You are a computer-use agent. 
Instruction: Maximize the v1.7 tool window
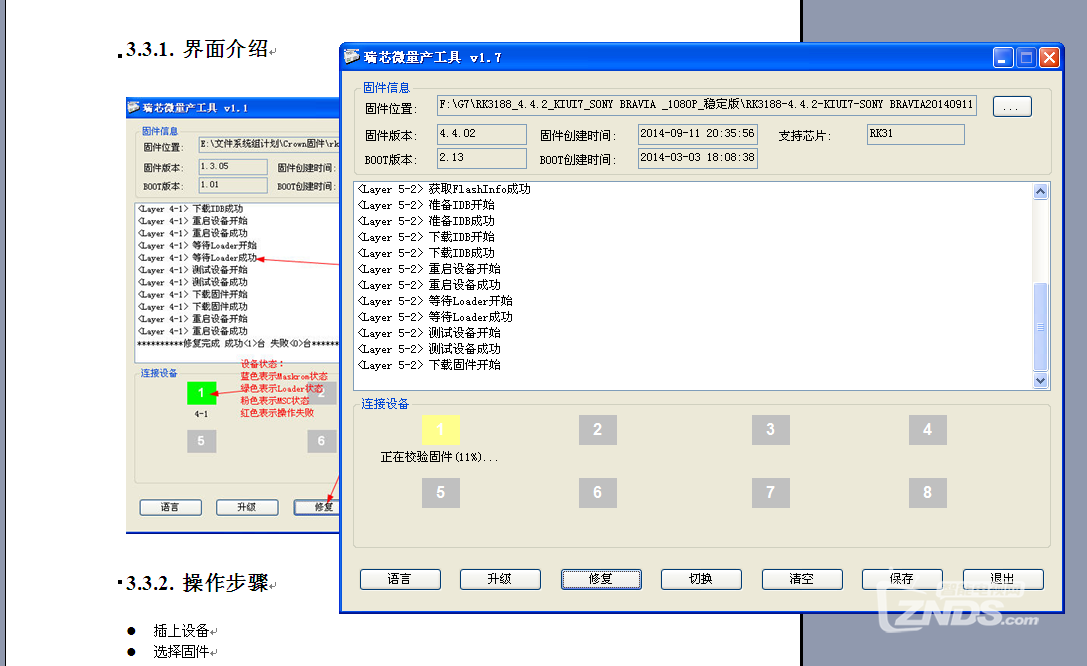(1026, 58)
